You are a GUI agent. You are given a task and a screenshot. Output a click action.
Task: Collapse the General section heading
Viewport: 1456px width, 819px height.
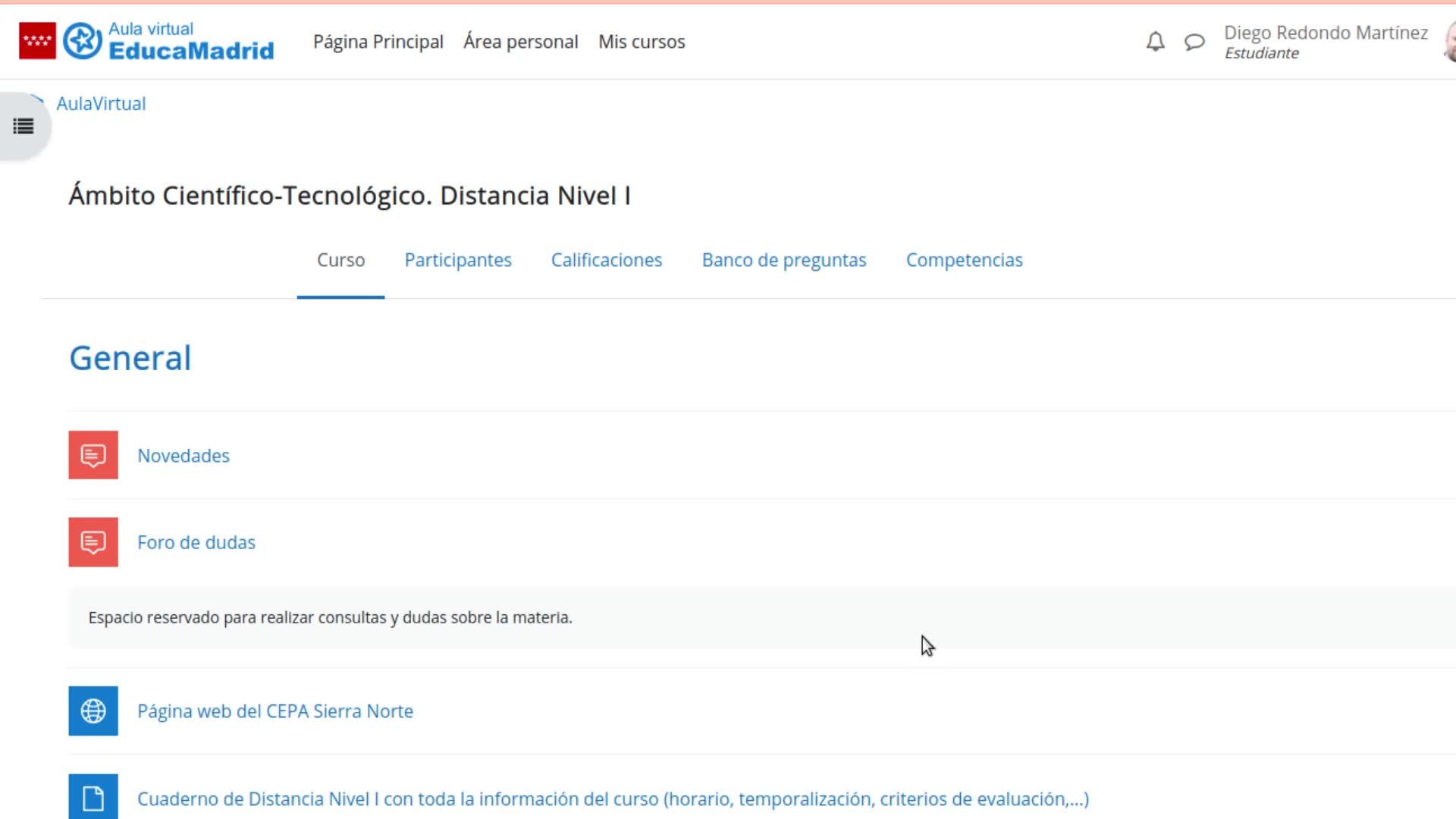coord(130,358)
